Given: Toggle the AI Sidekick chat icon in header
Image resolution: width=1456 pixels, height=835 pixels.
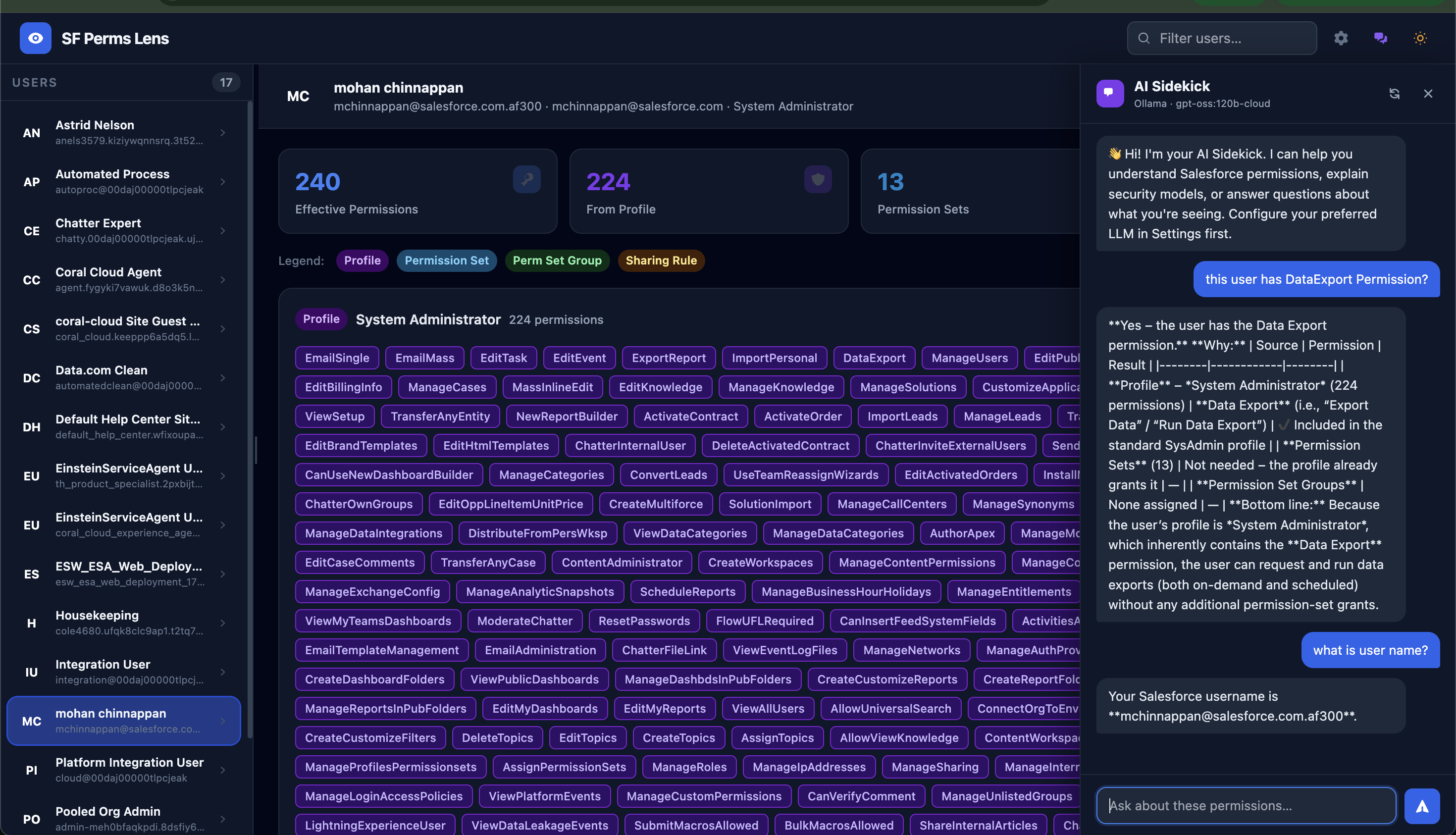Looking at the screenshot, I should (x=1380, y=39).
